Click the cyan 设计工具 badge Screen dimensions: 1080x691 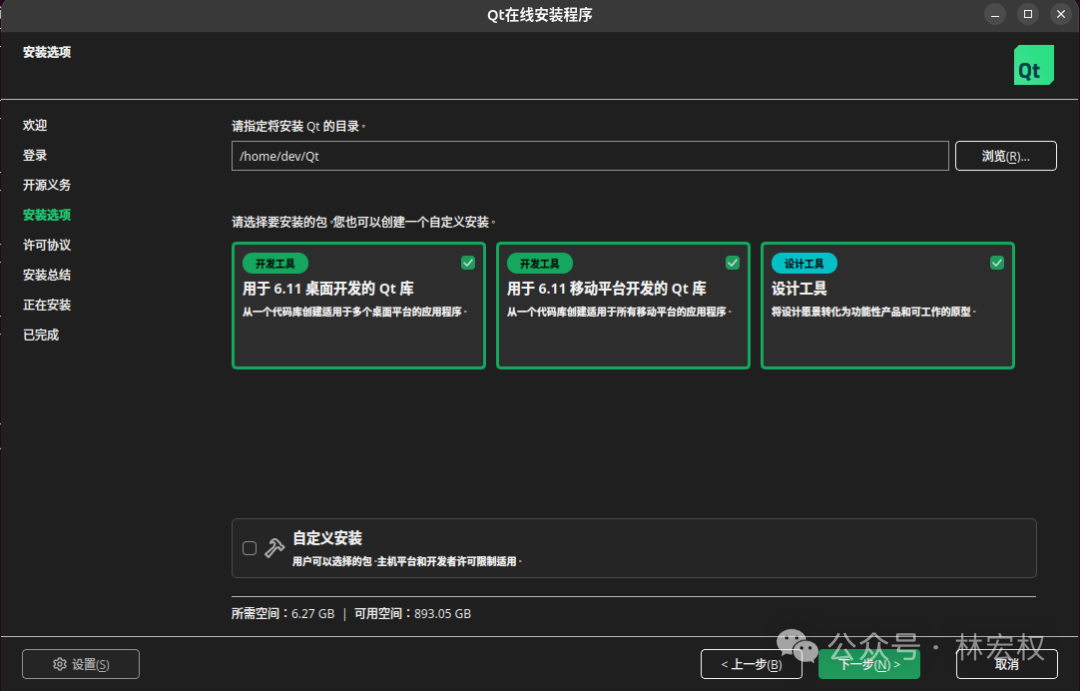[804, 263]
